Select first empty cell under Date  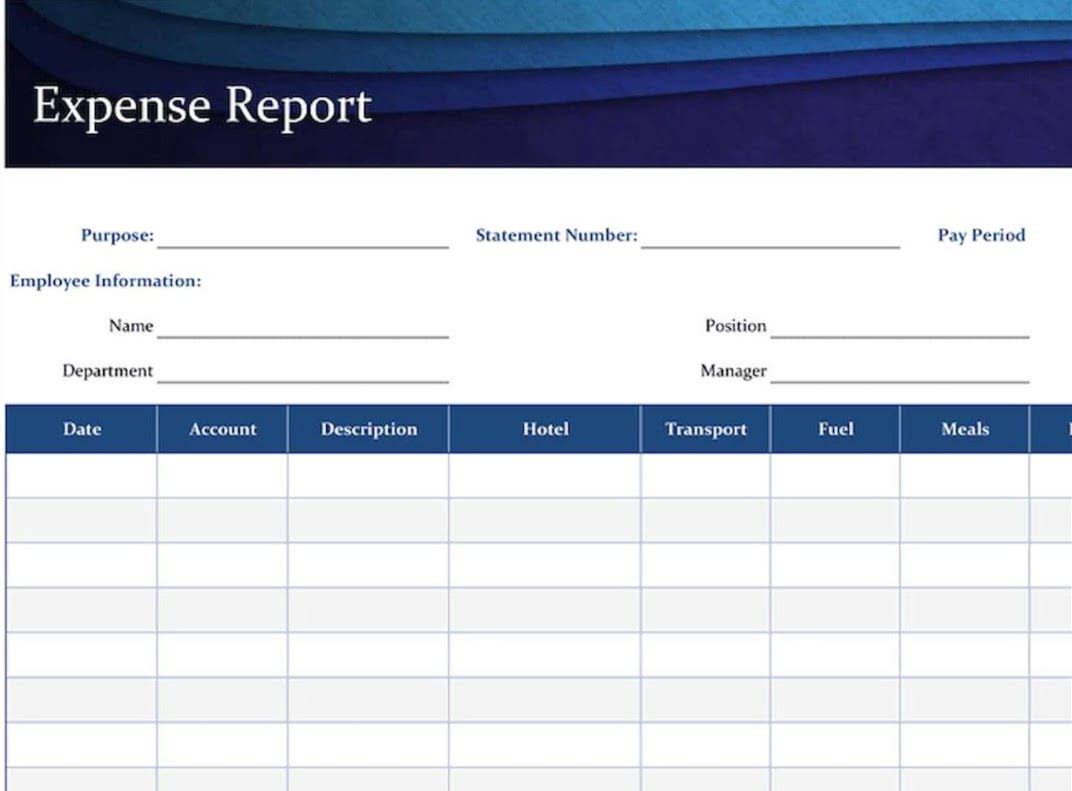pos(82,475)
